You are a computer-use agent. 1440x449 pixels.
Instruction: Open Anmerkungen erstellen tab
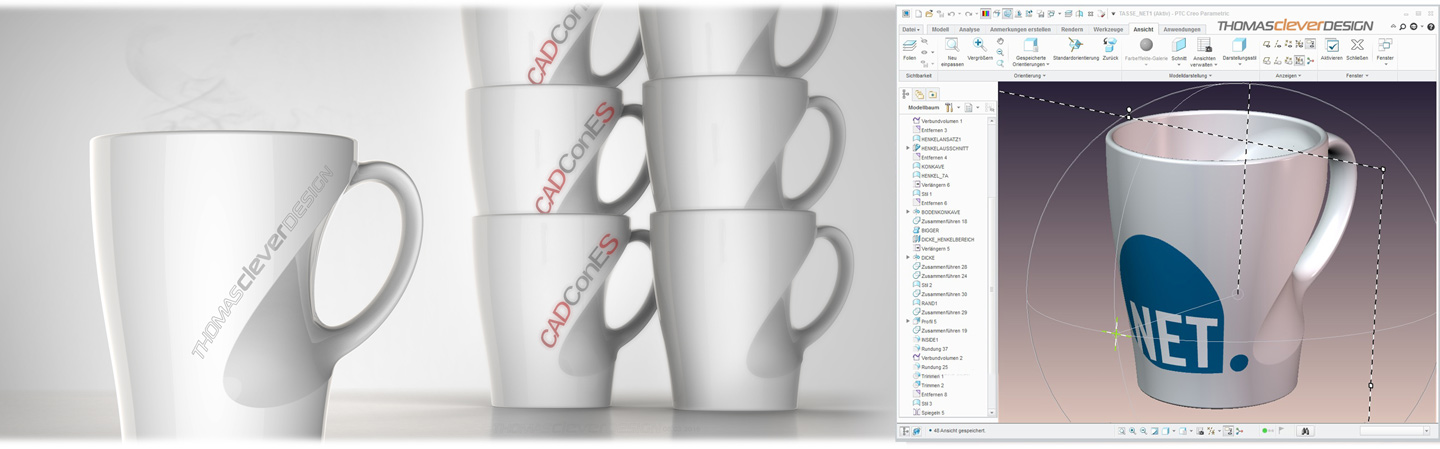point(1020,29)
